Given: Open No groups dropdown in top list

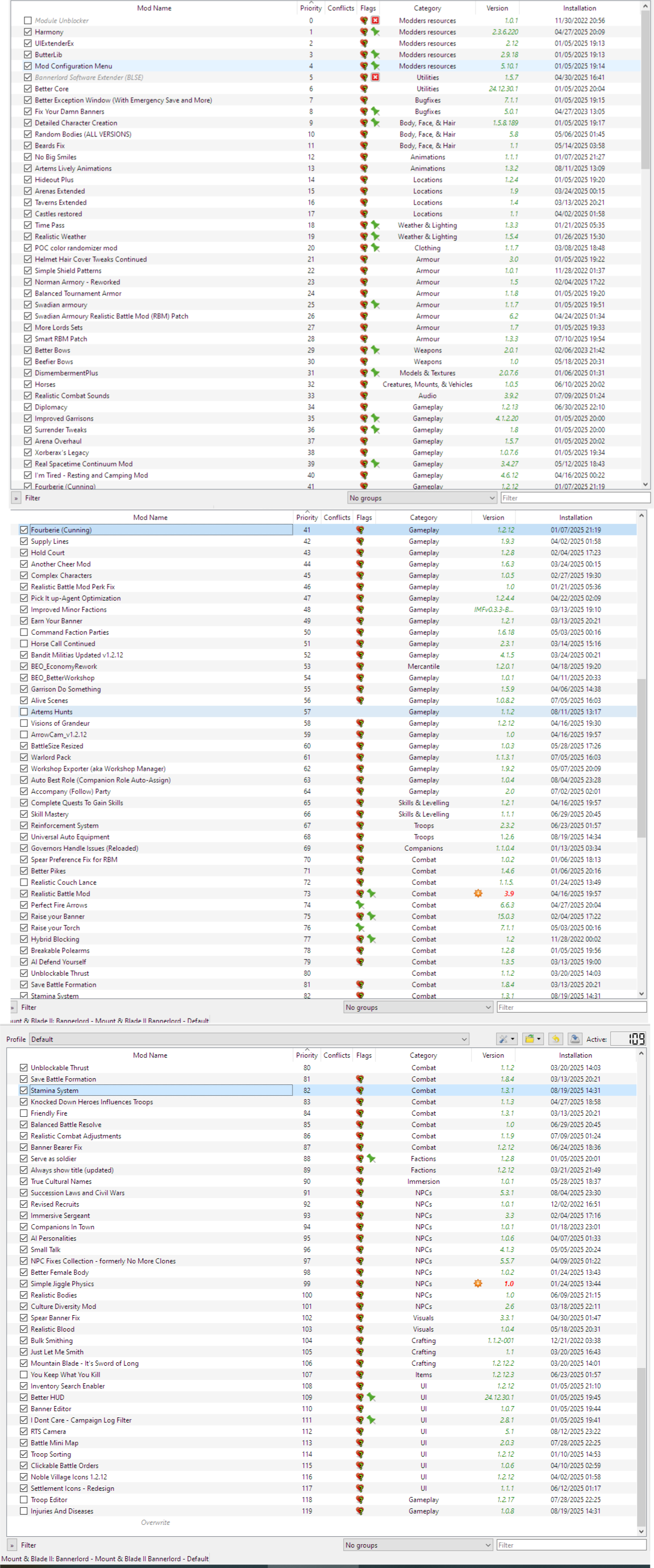Looking at the screenshot, I should tap(422, 498).
